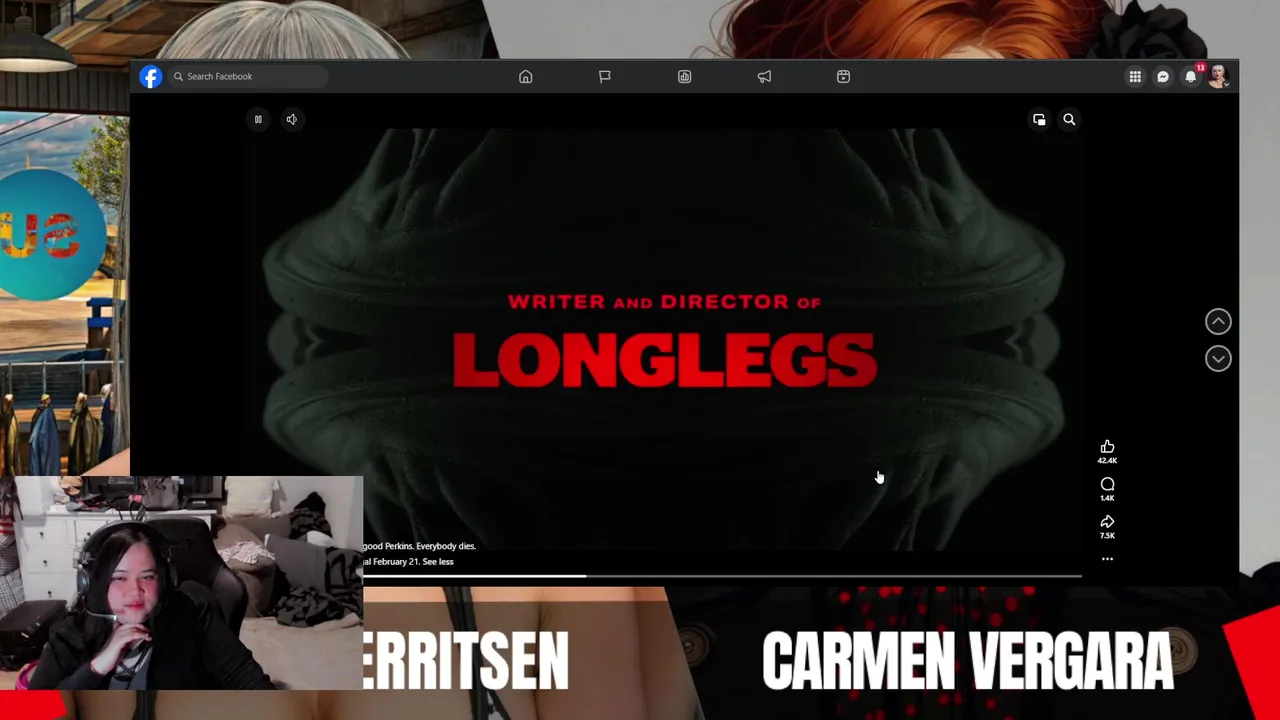Click the reel search magnifier icon
This screenshot has height=720, width=1280.
pos(1069,119)
